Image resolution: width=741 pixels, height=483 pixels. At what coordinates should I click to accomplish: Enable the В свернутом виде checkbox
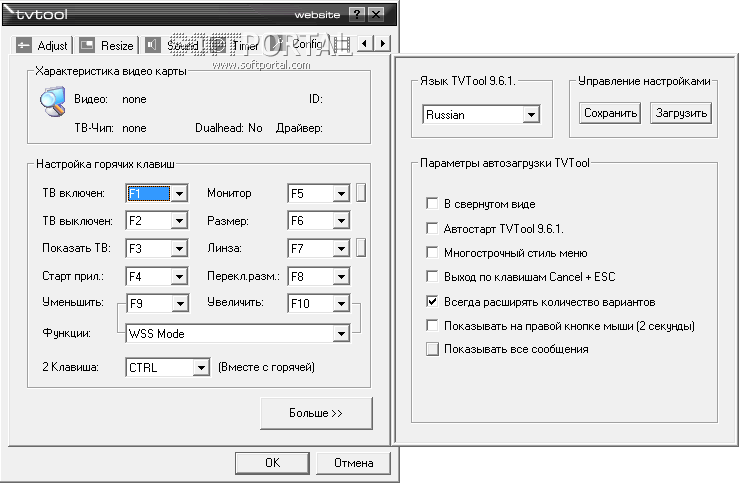432,204
